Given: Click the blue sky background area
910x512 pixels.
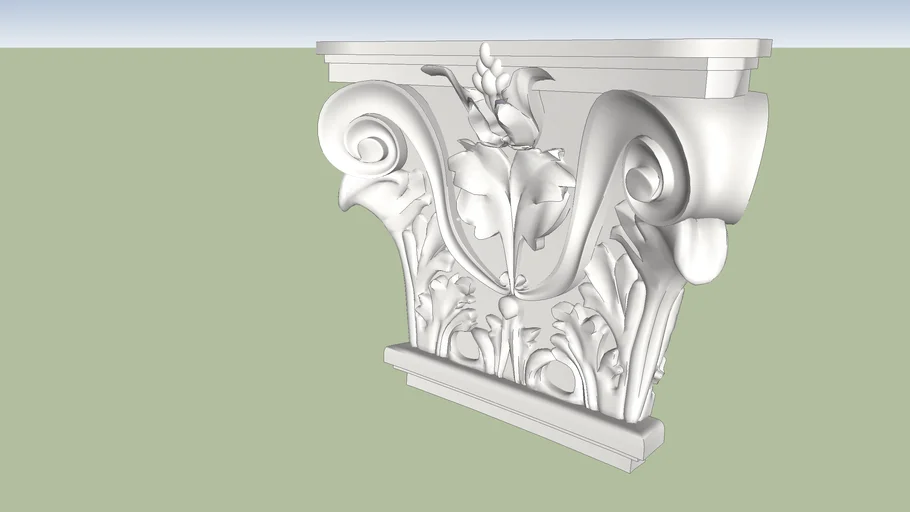Looking at the screenshot, I should [x=150, y=22].
